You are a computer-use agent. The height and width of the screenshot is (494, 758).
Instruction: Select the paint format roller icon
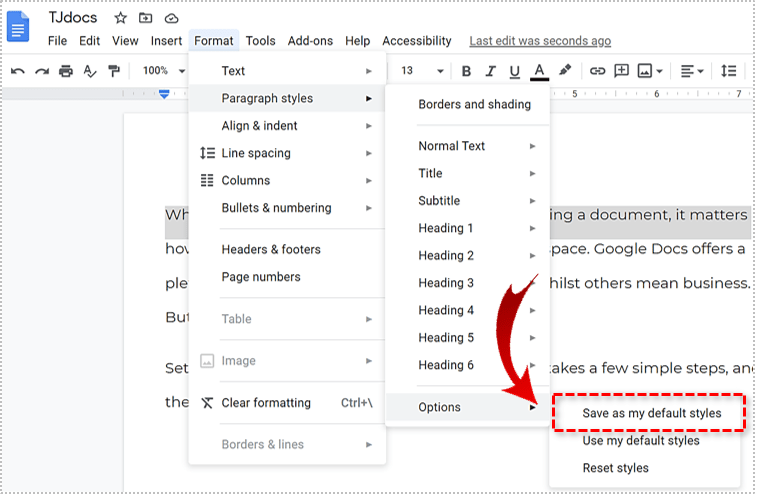[x=114, y=71]
